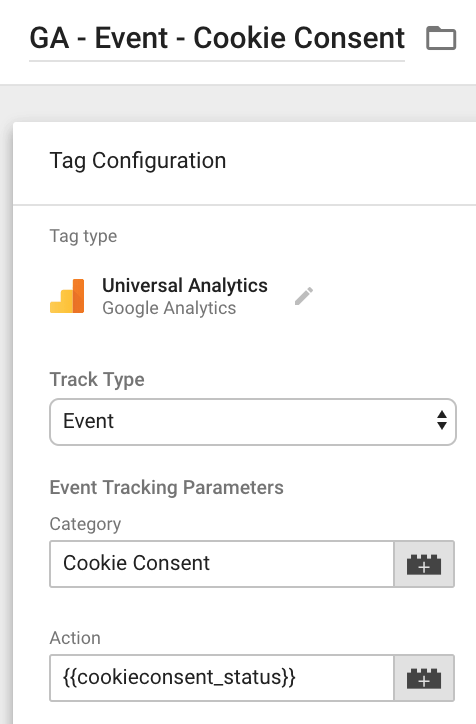Open the Track Type dropdown showing Event
Image resolution: width=476 pixels, height=724 pixels.
[253, 422]
